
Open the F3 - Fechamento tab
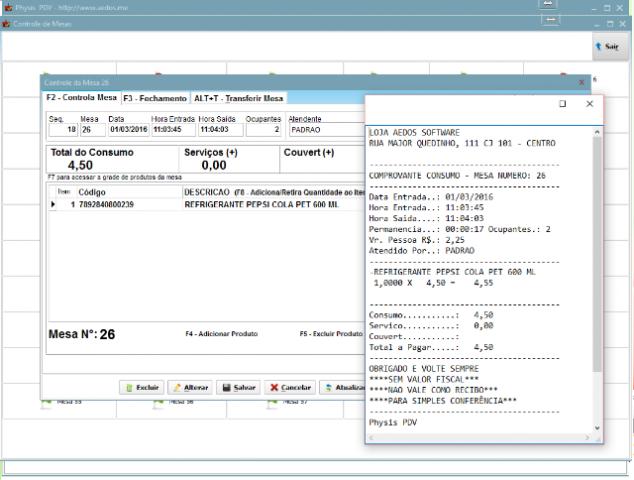point(155,98)
